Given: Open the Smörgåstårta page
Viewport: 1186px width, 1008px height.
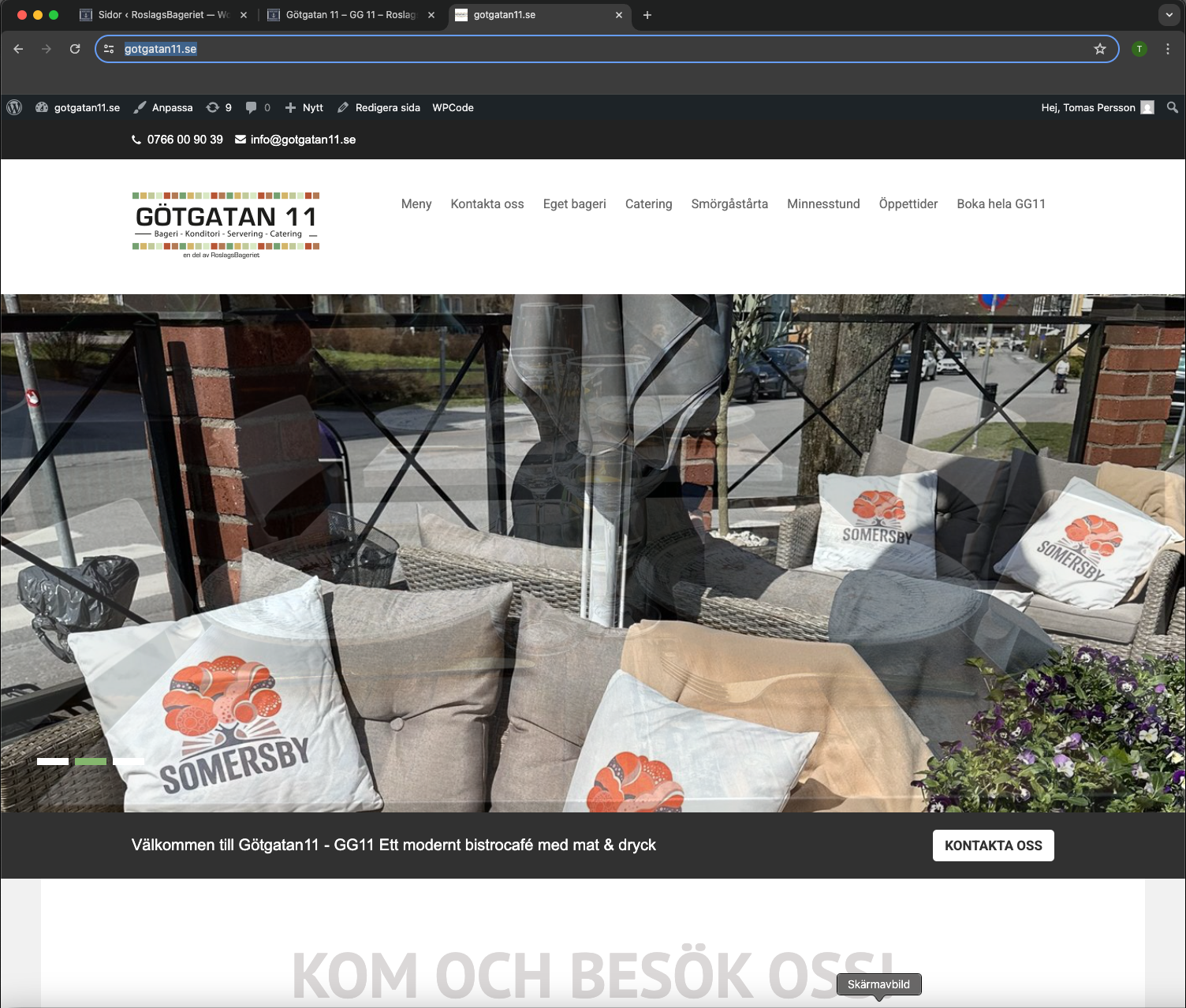Looking at the screenshot, I should pyautogui.click(x=729, y=203).
